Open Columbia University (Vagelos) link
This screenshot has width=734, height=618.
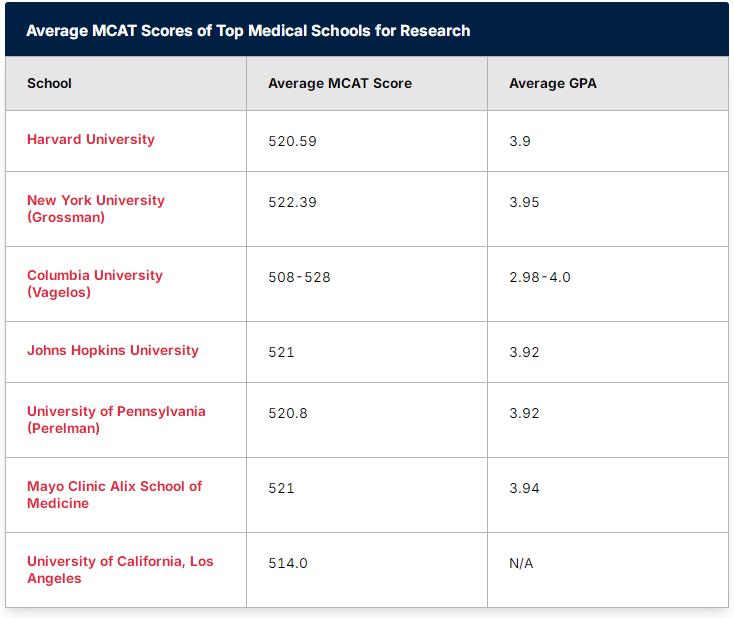95,284
